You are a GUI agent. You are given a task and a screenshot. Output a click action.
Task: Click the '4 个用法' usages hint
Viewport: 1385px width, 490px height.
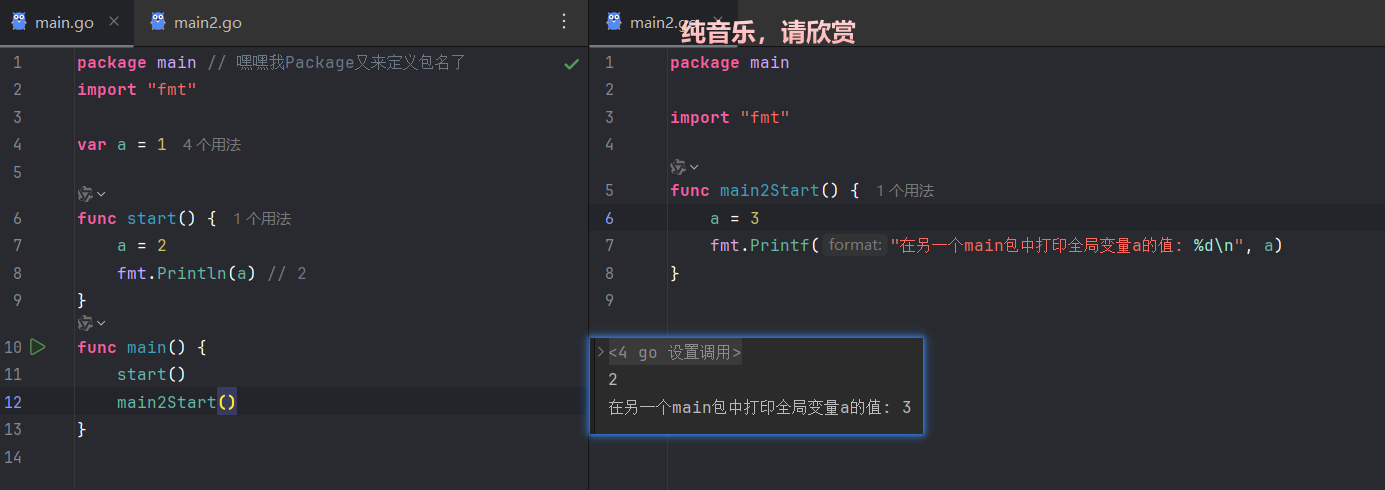[x=212, y=145]
